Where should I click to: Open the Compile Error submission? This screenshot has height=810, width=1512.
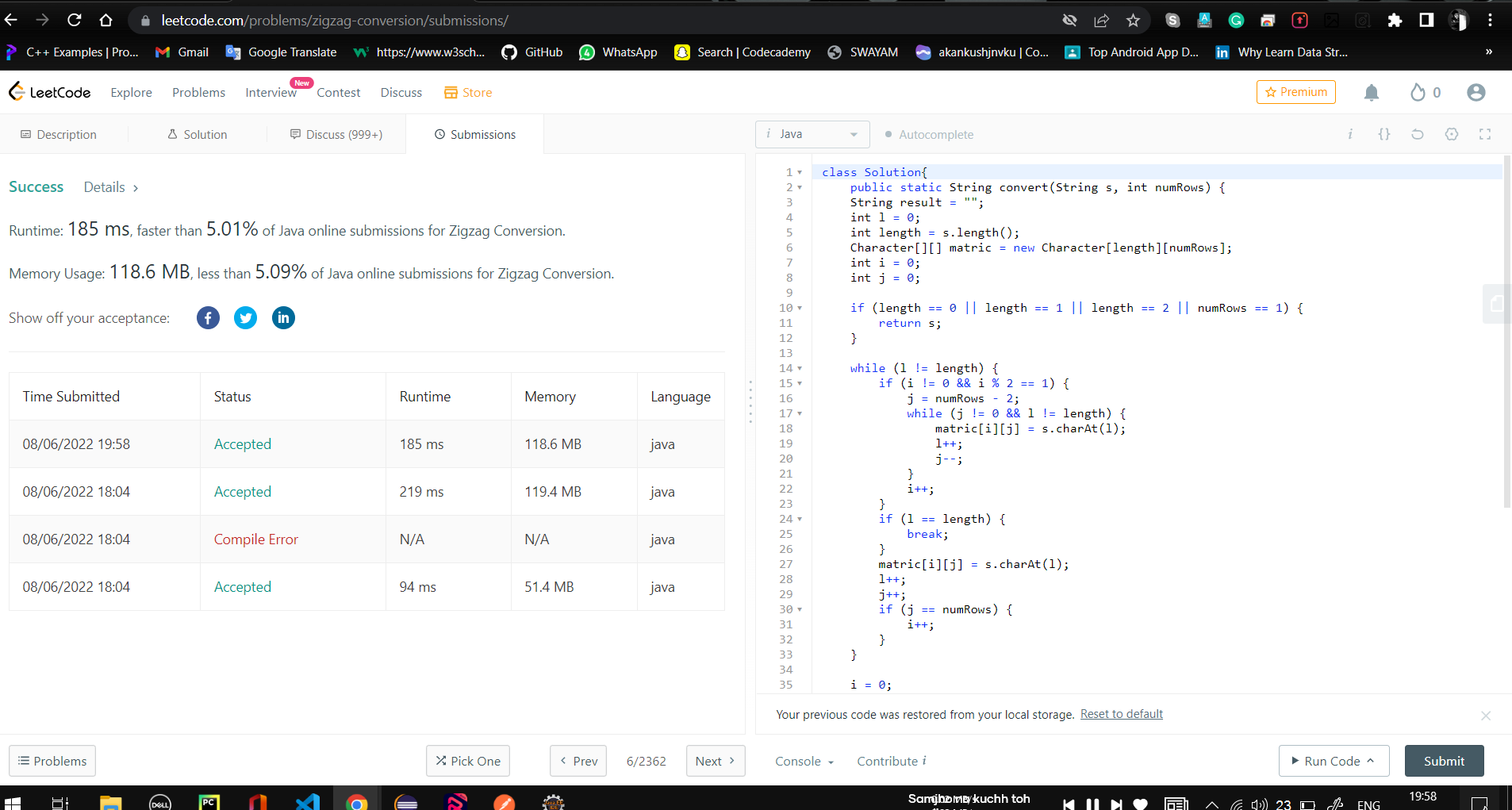coord(255,539)
